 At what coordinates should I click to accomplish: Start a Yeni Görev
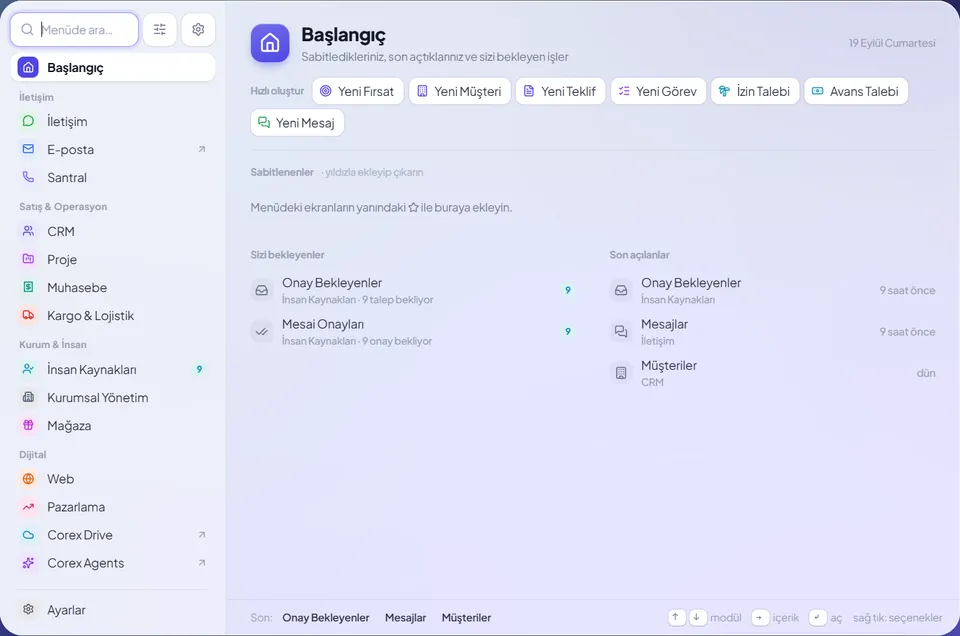click(x=658, y=91)
